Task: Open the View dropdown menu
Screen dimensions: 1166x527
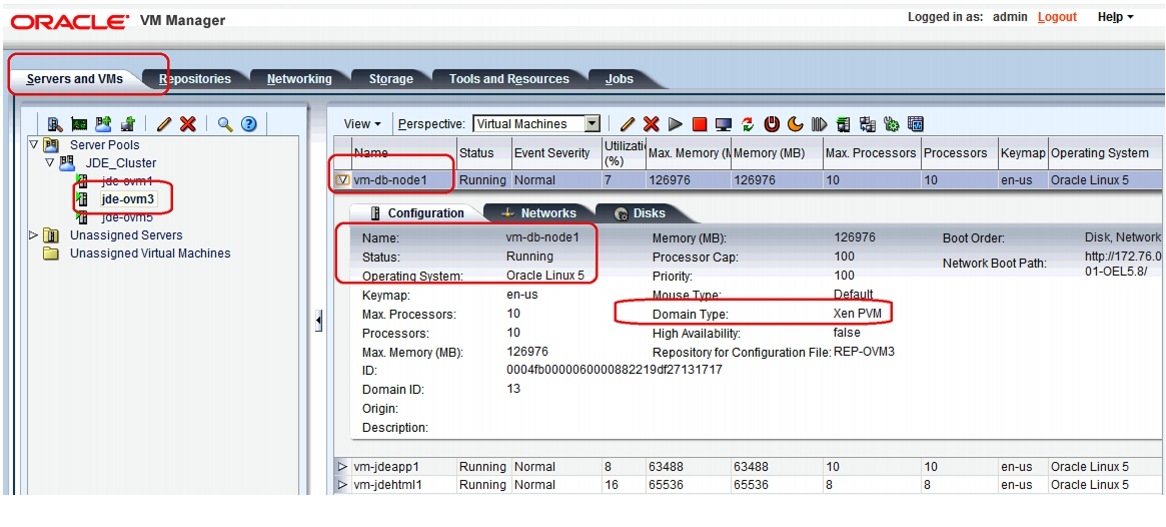Action: pyautogui.click(x=362, y=124)
